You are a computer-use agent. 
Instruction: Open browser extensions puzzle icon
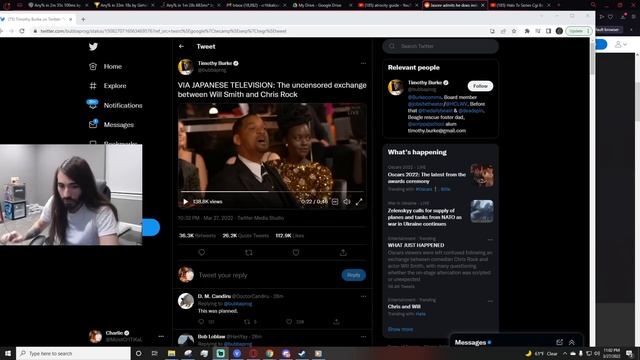[527, 31]
